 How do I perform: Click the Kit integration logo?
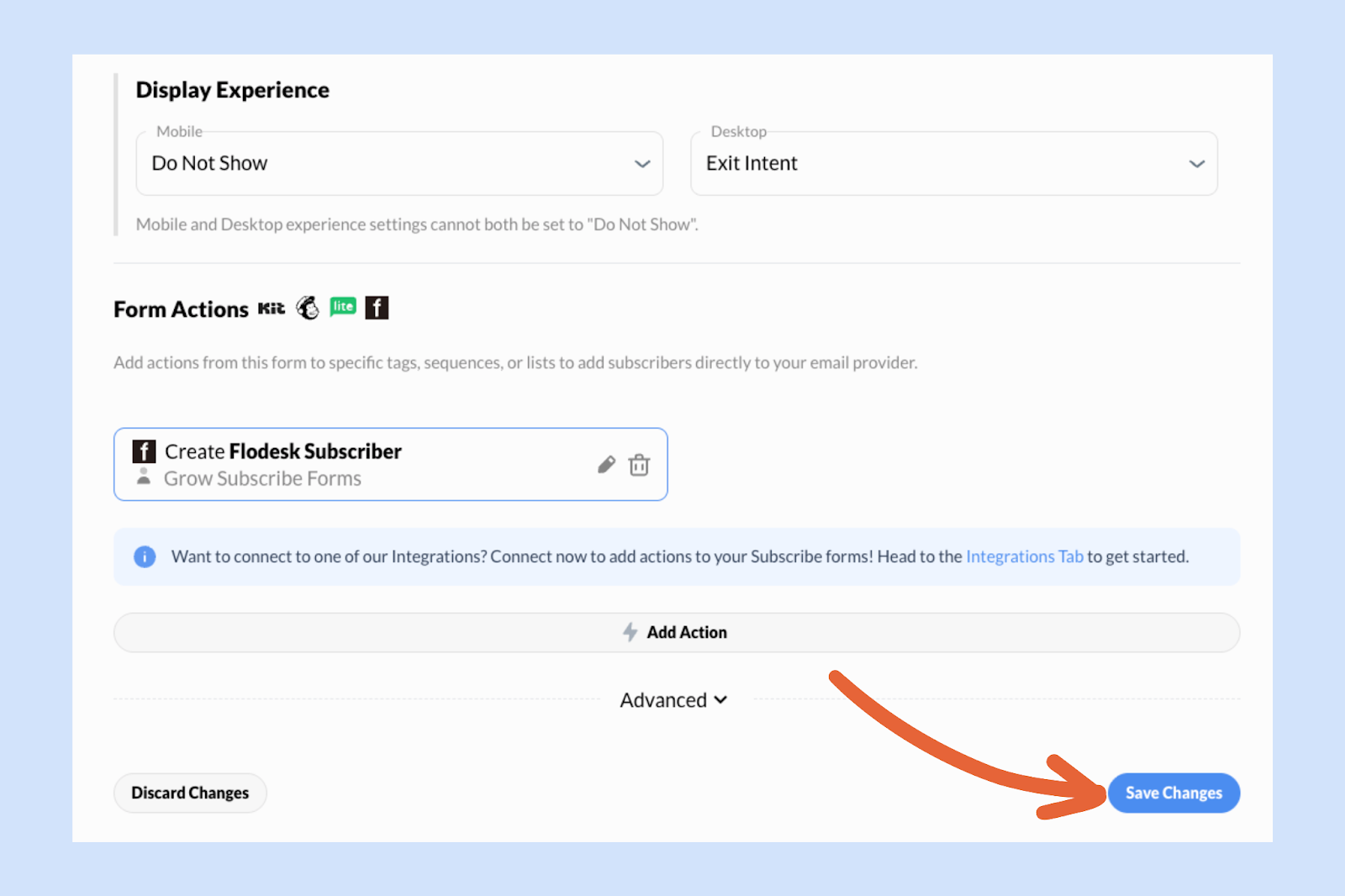271,308
